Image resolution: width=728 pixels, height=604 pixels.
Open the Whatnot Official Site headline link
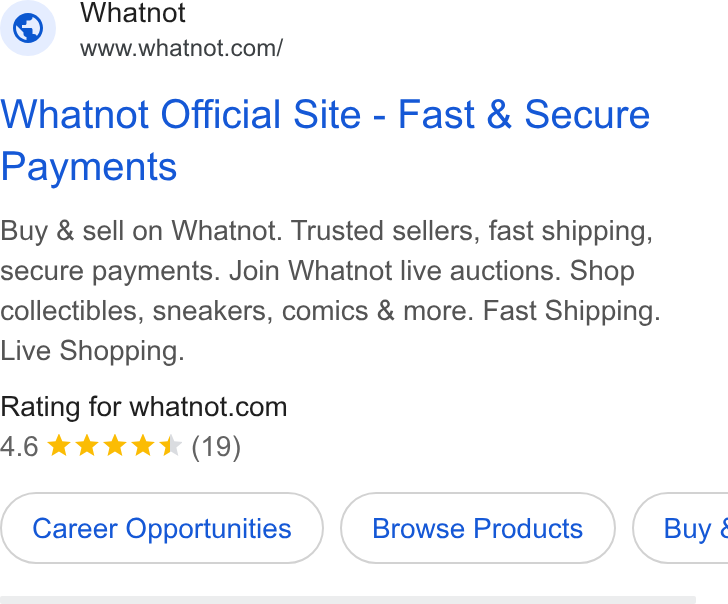click(325, 140)
